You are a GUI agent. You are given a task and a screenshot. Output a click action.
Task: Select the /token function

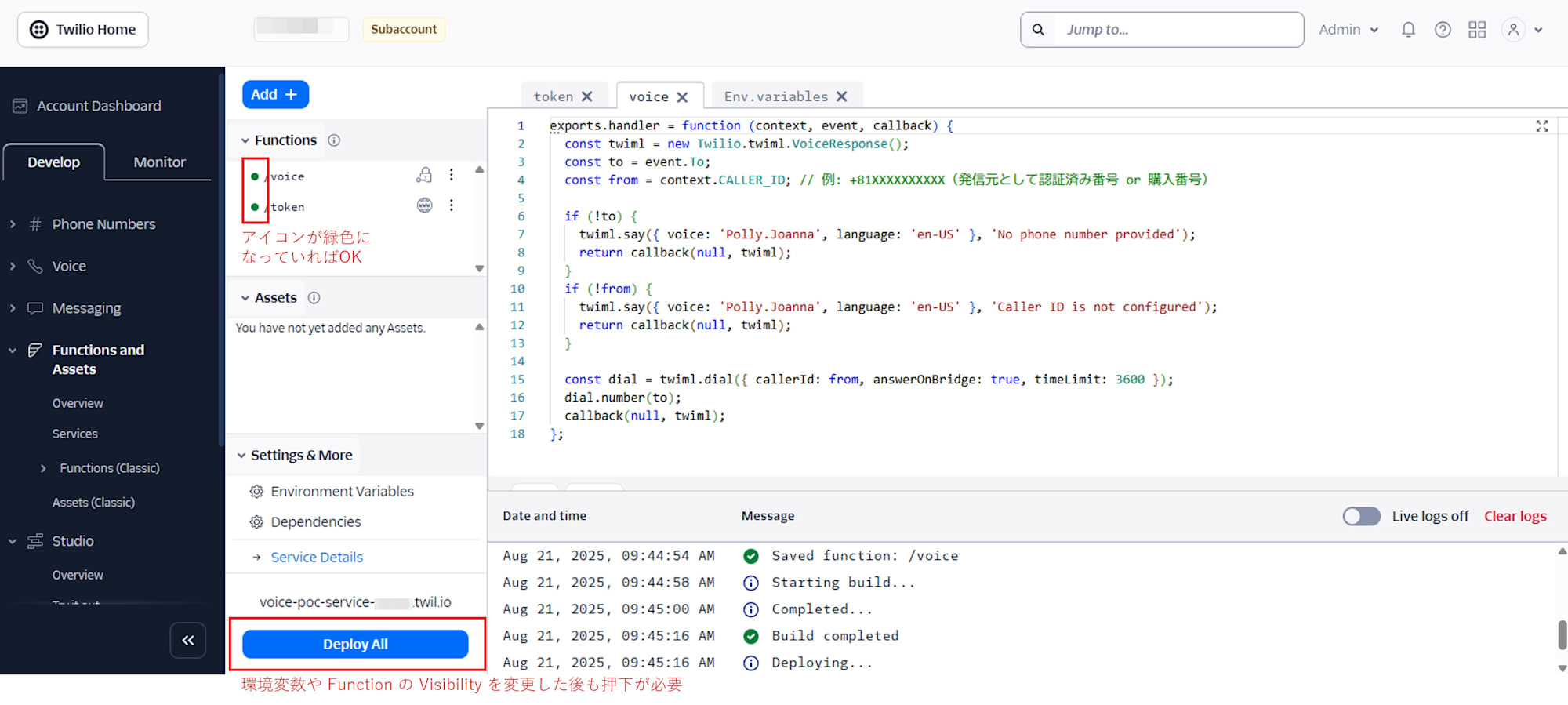click(x=286, y=207)
